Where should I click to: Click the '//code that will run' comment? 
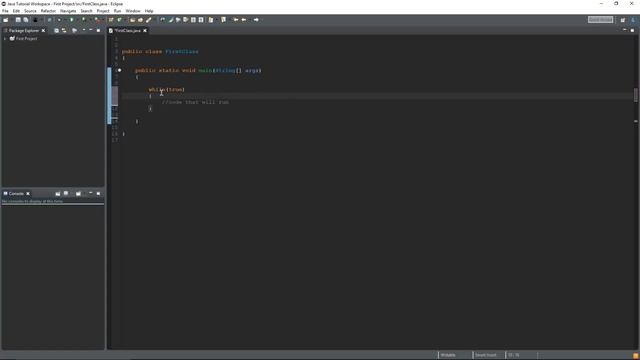tap(196, 102)
